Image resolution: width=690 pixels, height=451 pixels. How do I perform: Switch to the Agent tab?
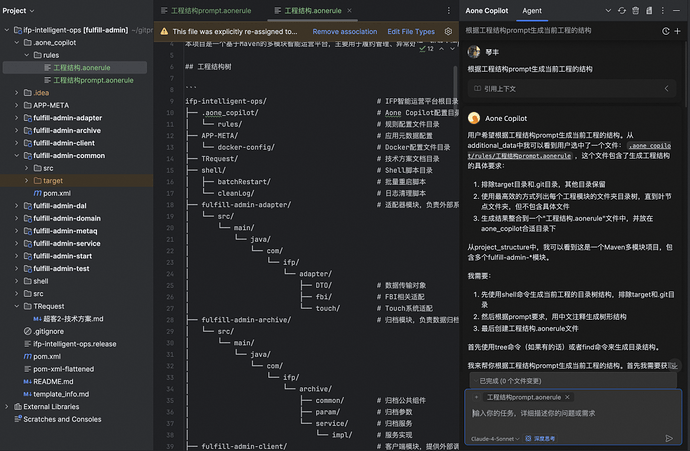[x=532, y=11]
